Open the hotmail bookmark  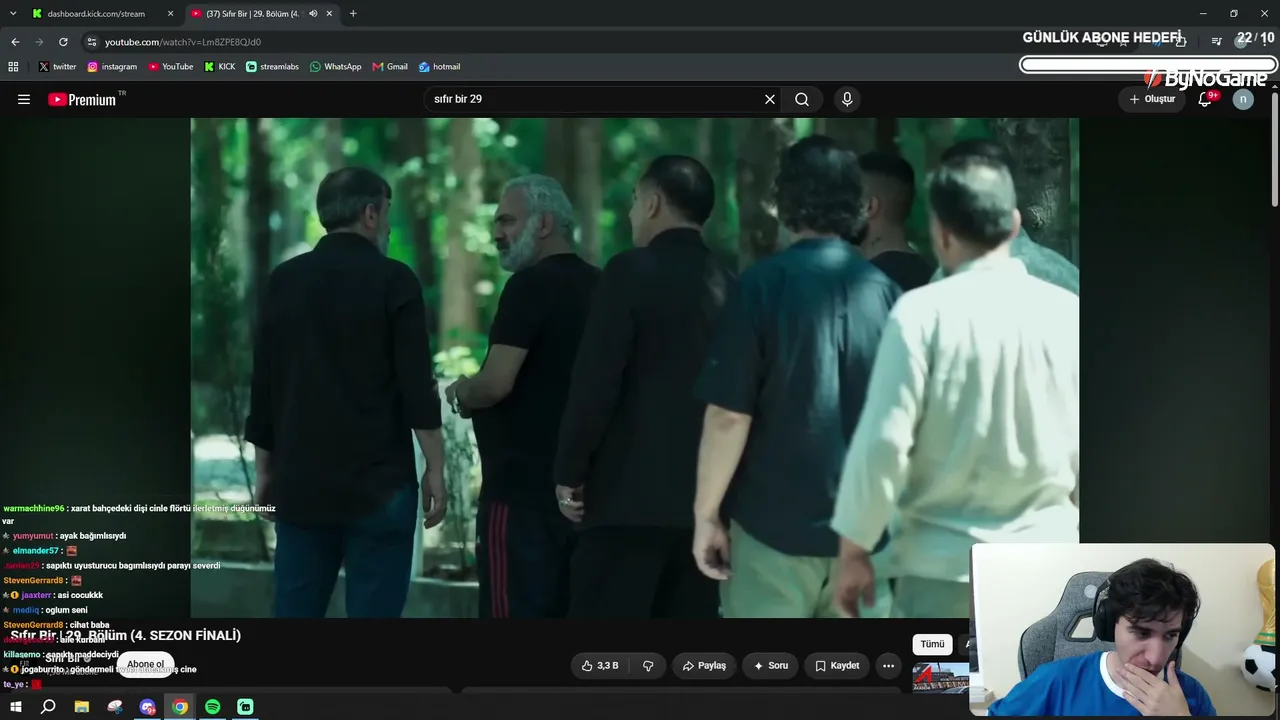440,67
